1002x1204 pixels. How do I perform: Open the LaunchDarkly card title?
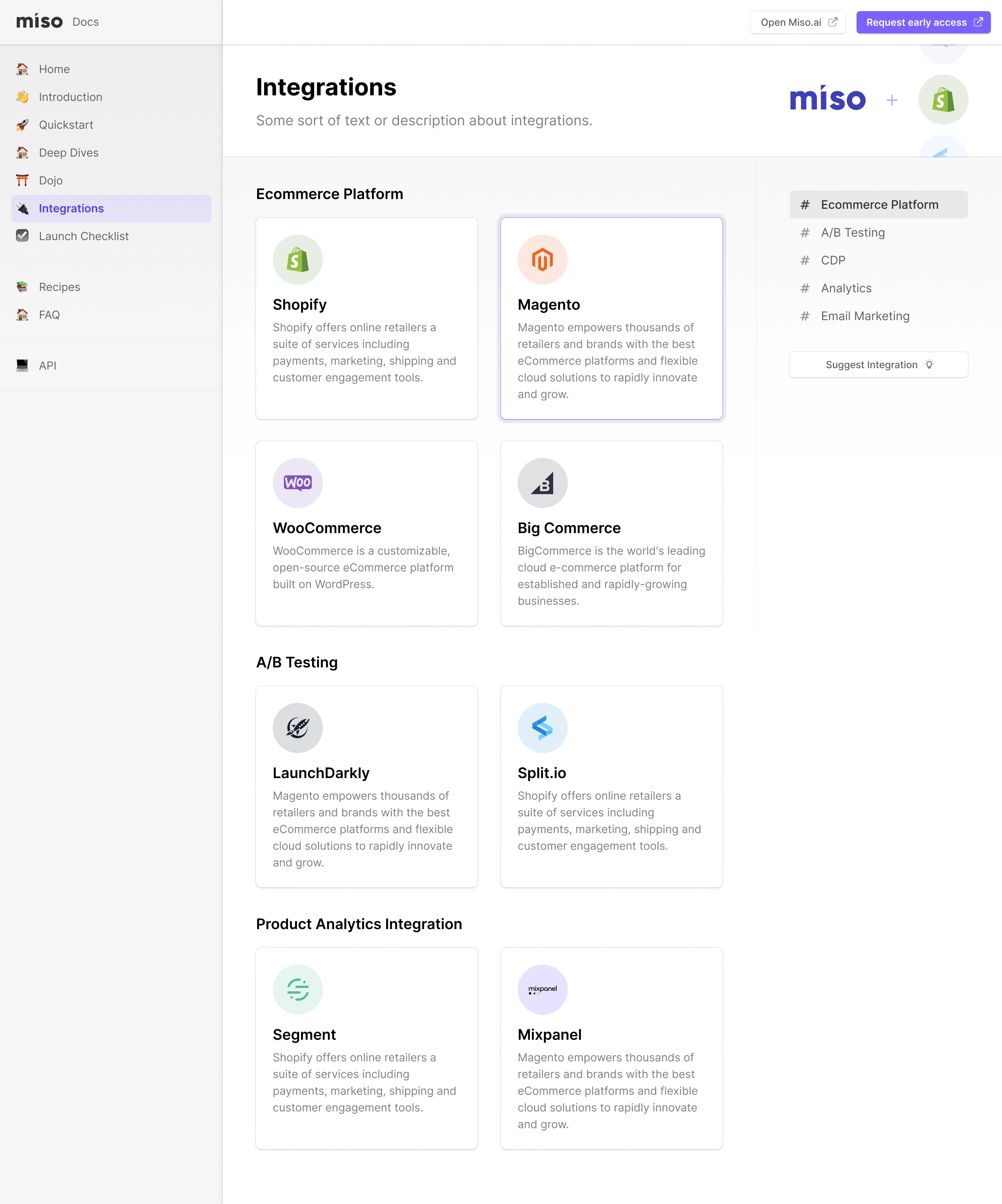coord(321,773)
